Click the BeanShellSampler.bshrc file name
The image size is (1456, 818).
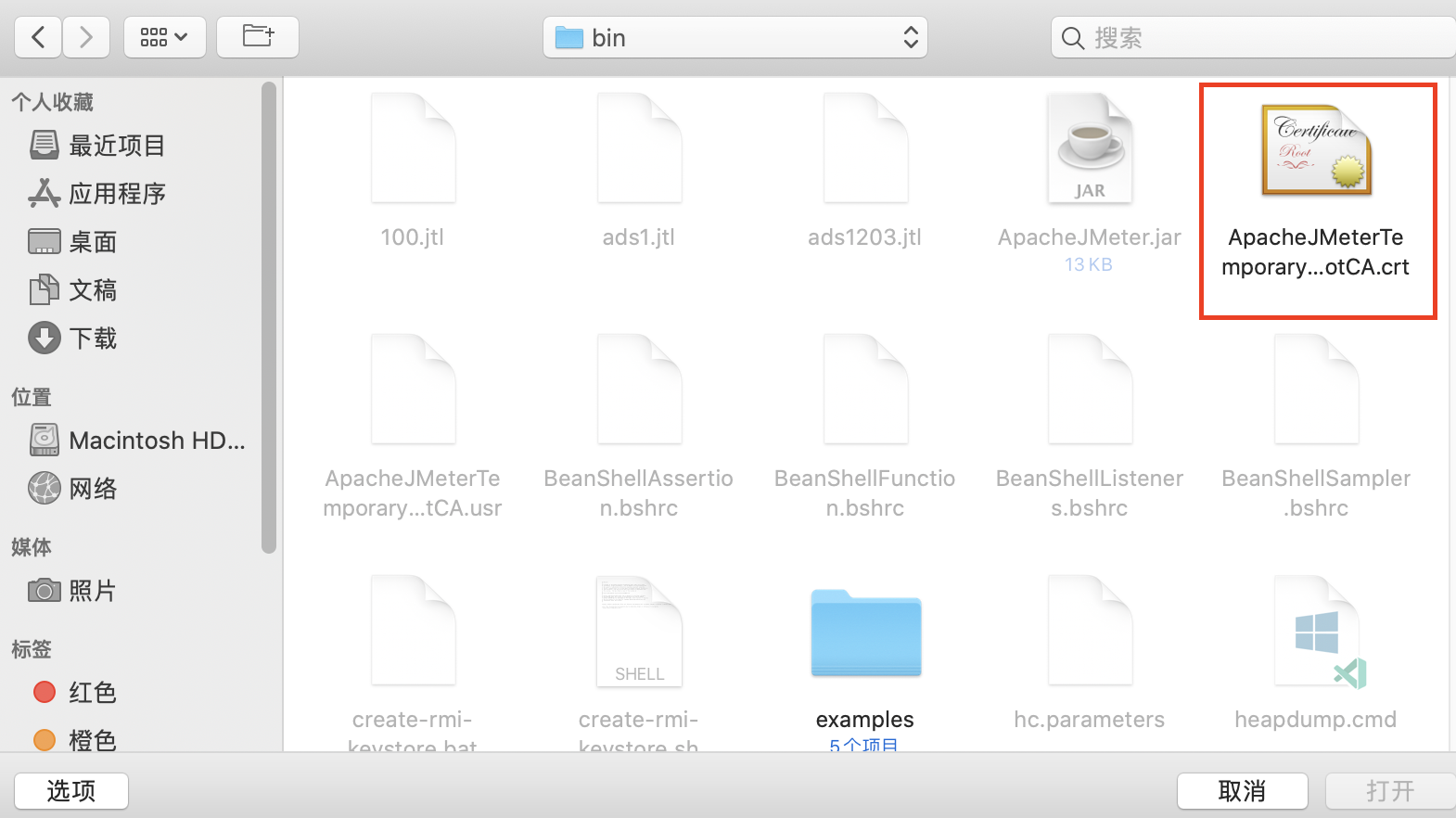click(1316, 493)
